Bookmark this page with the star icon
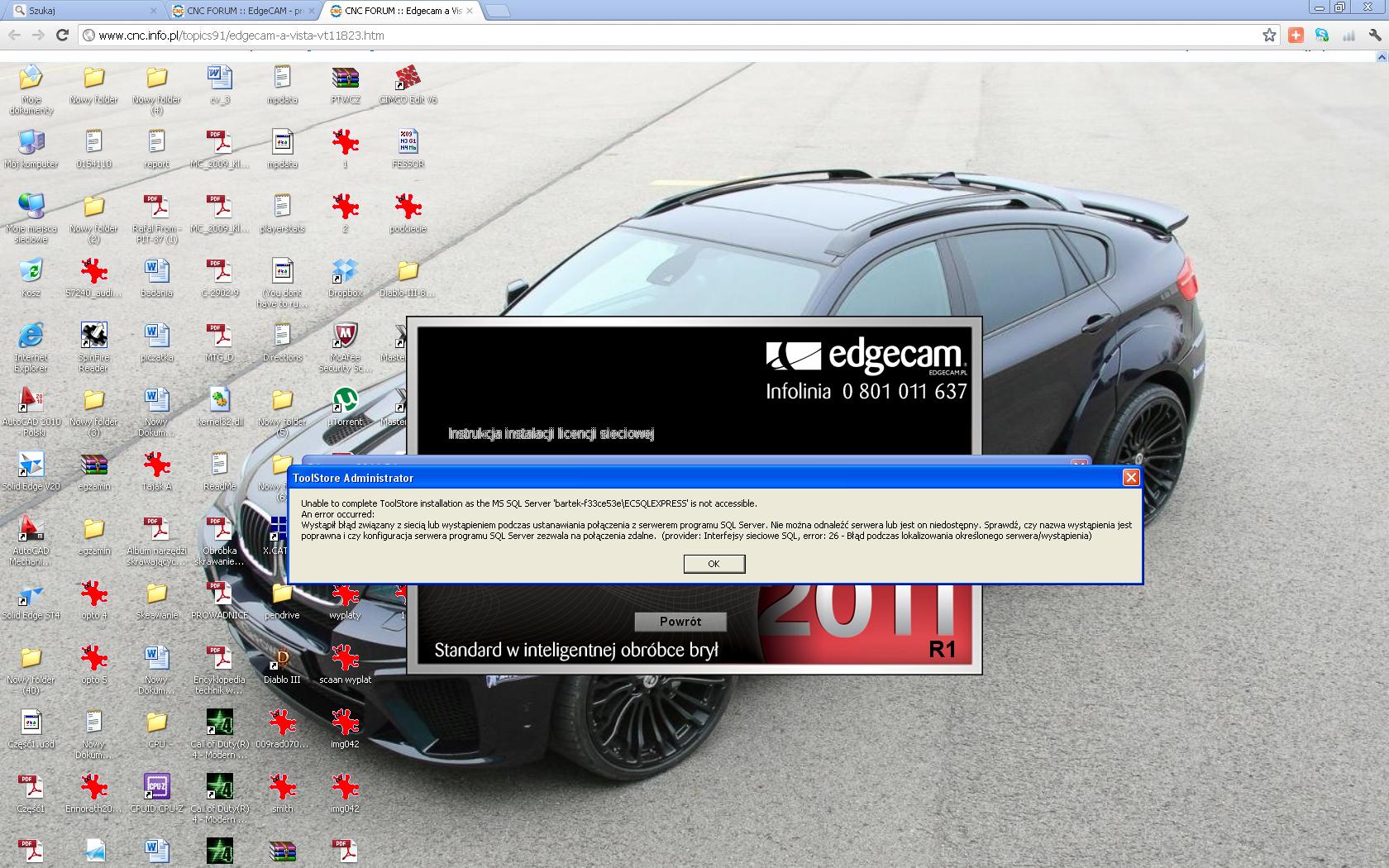Viewport: 1389px width, 868px height. tap(1269, 35)
